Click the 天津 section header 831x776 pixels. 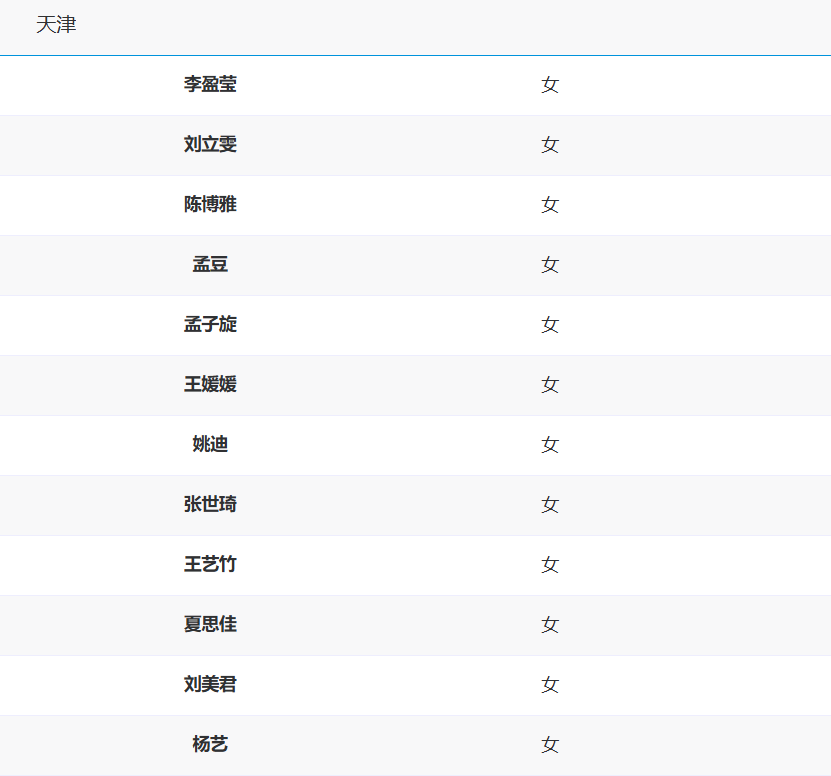click(56, 24)
